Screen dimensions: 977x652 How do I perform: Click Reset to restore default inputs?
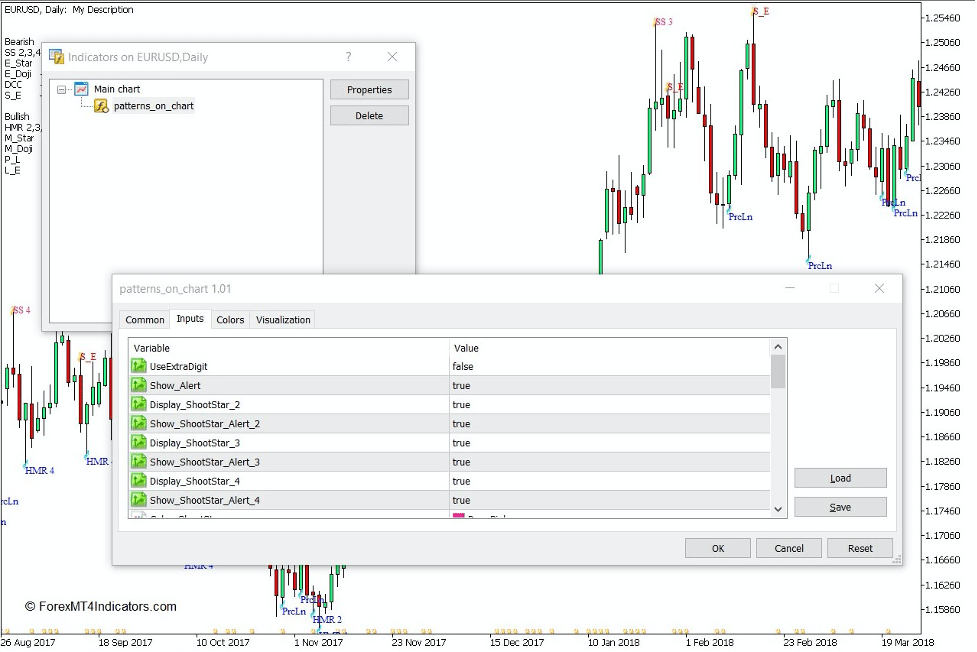click(x=857, y=547)
